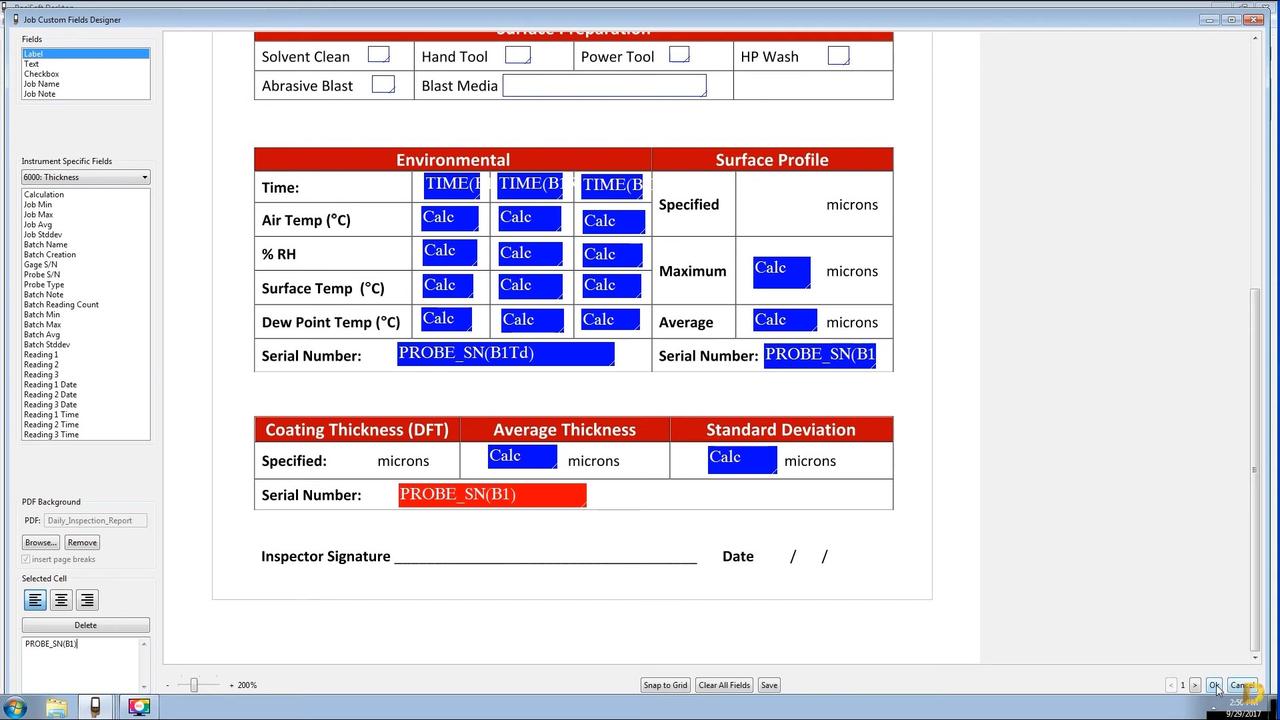Browse for a new PDF background
Image resolution: width=1280 pixels, height=720 pixels.
[x=40, y=542]
